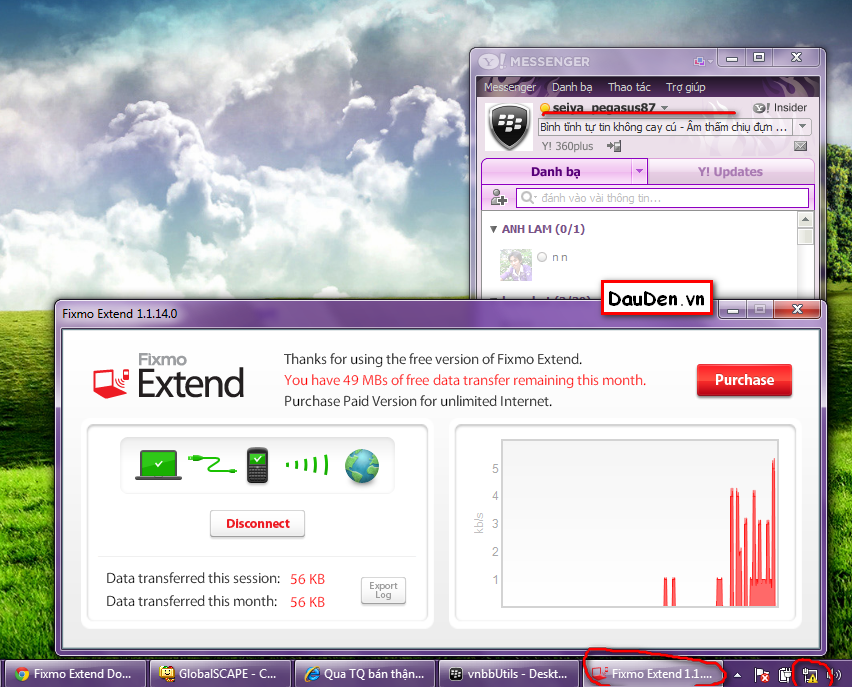Screen dimensions: 852x687
Task: Click the session data value 56 KB
Action: (308, 579)
